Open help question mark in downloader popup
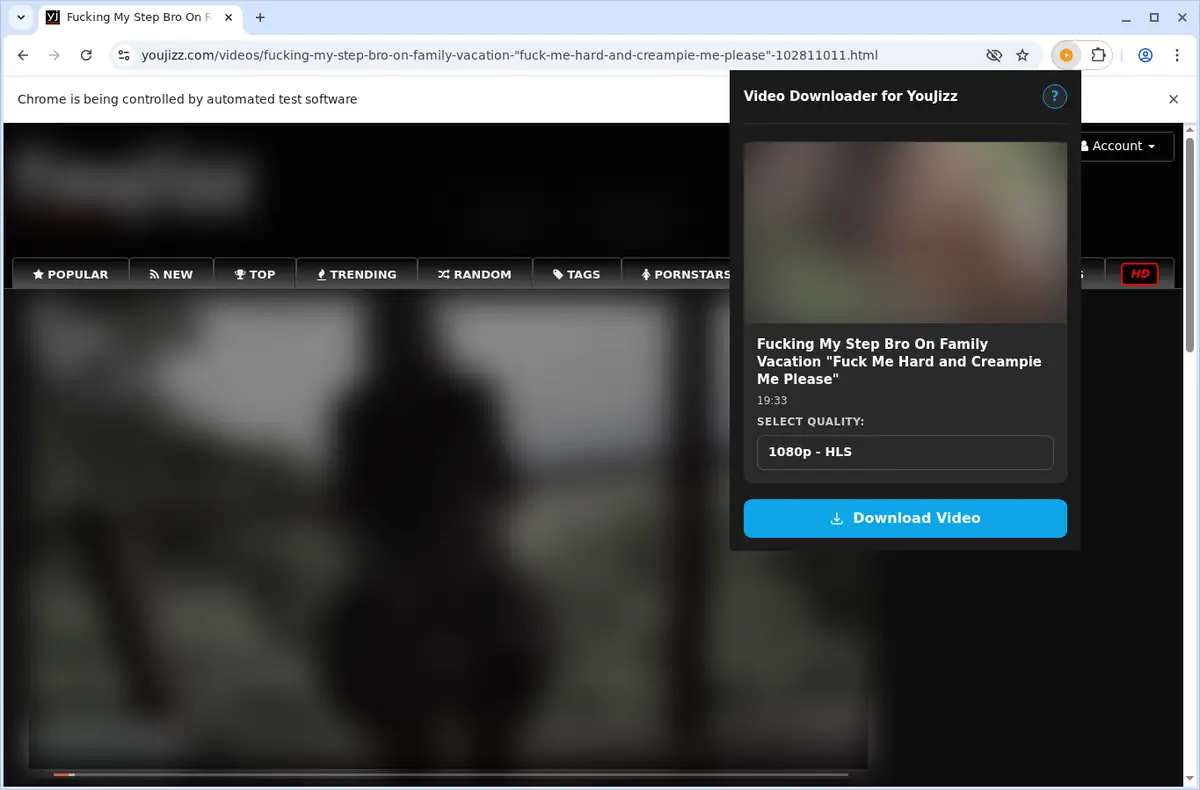The height and width of the screenshot is (790, 1200). tap(1054, 97)
